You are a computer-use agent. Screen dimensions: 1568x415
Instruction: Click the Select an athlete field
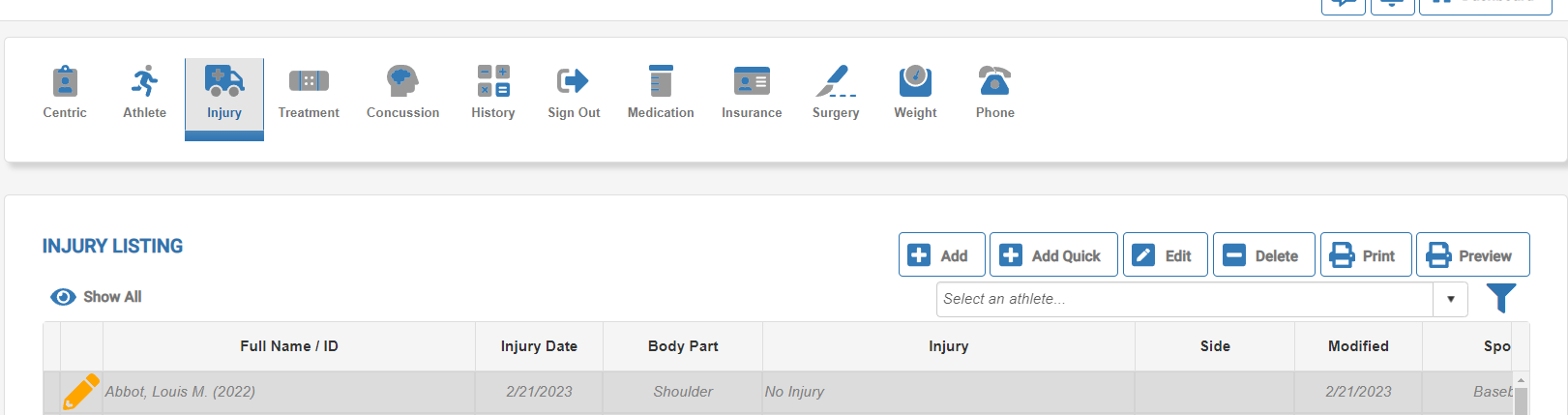1184,300
